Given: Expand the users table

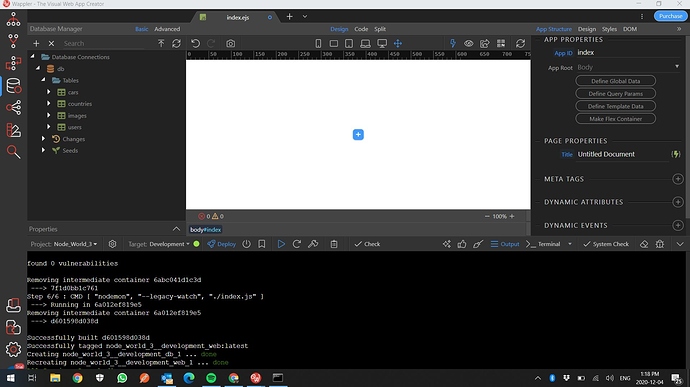Looking at the screenshot, I should point(49,127).
